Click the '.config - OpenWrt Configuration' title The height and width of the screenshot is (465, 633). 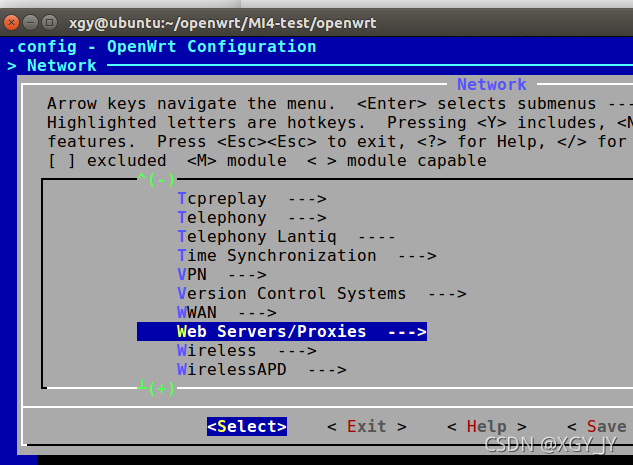(162, 47)
